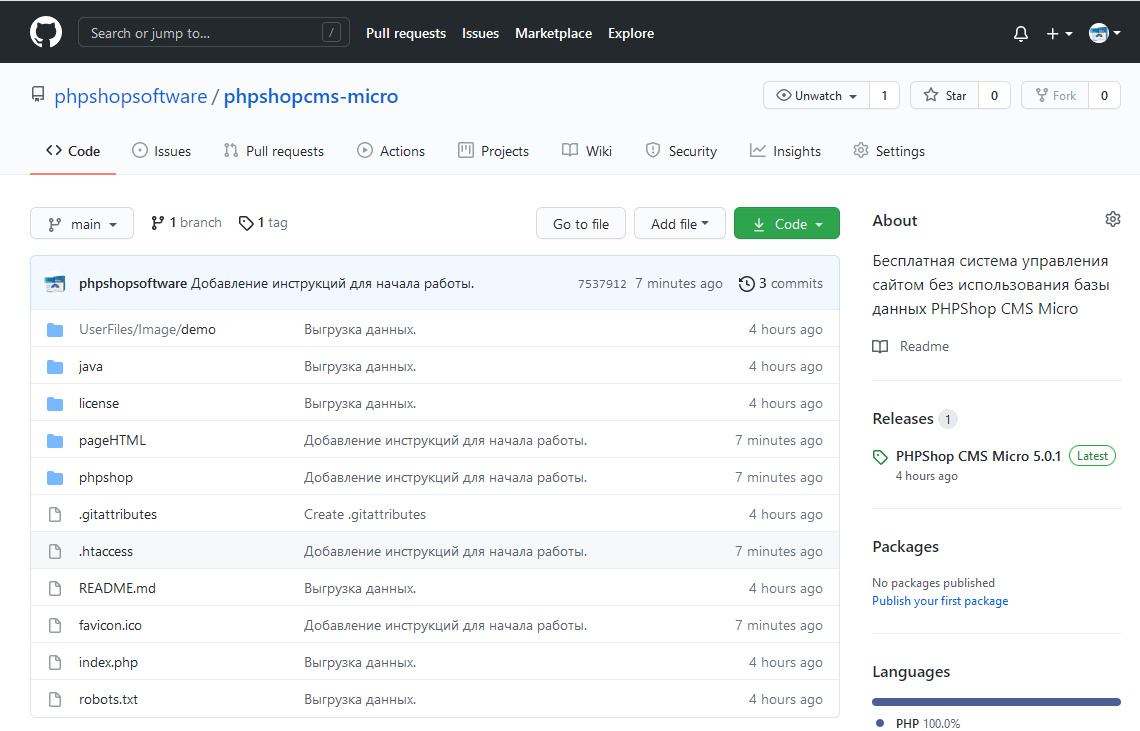Click the file icon next to robots.txt

[55, 700]
